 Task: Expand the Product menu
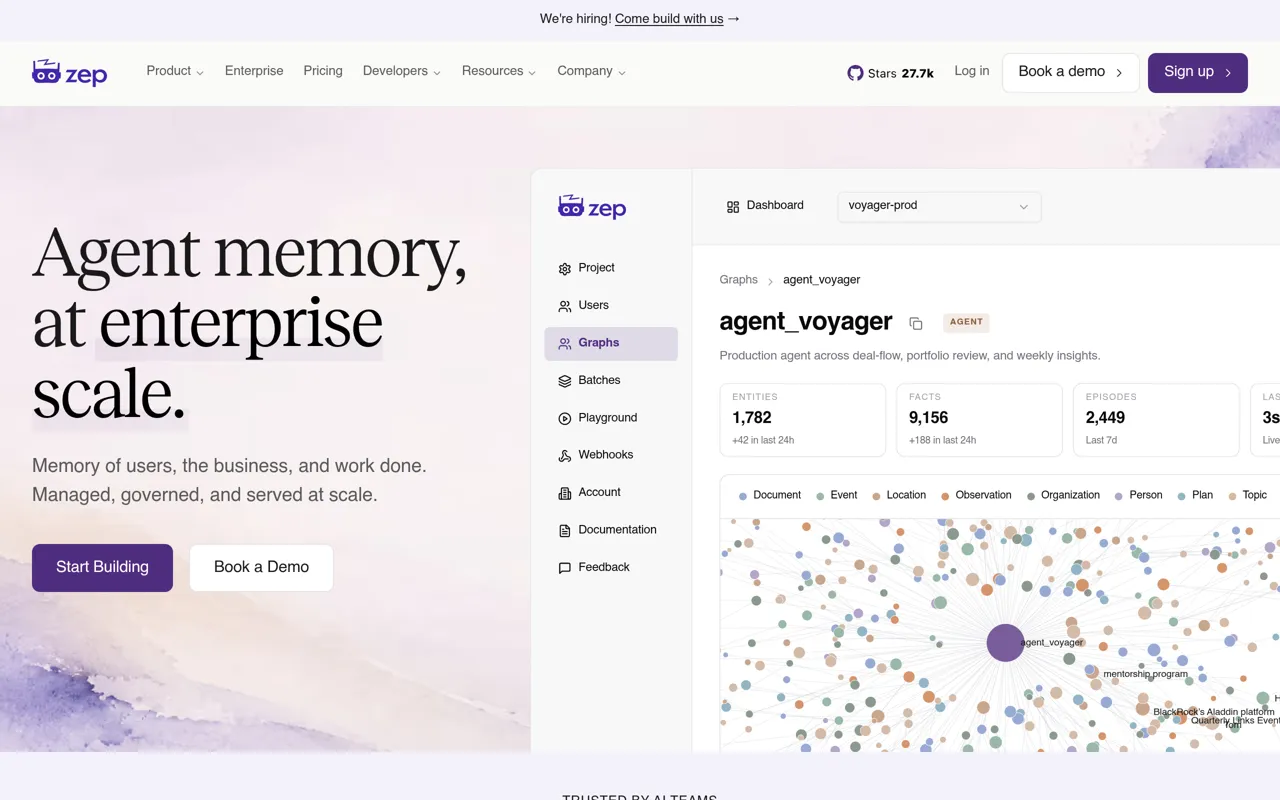[175, 71]
